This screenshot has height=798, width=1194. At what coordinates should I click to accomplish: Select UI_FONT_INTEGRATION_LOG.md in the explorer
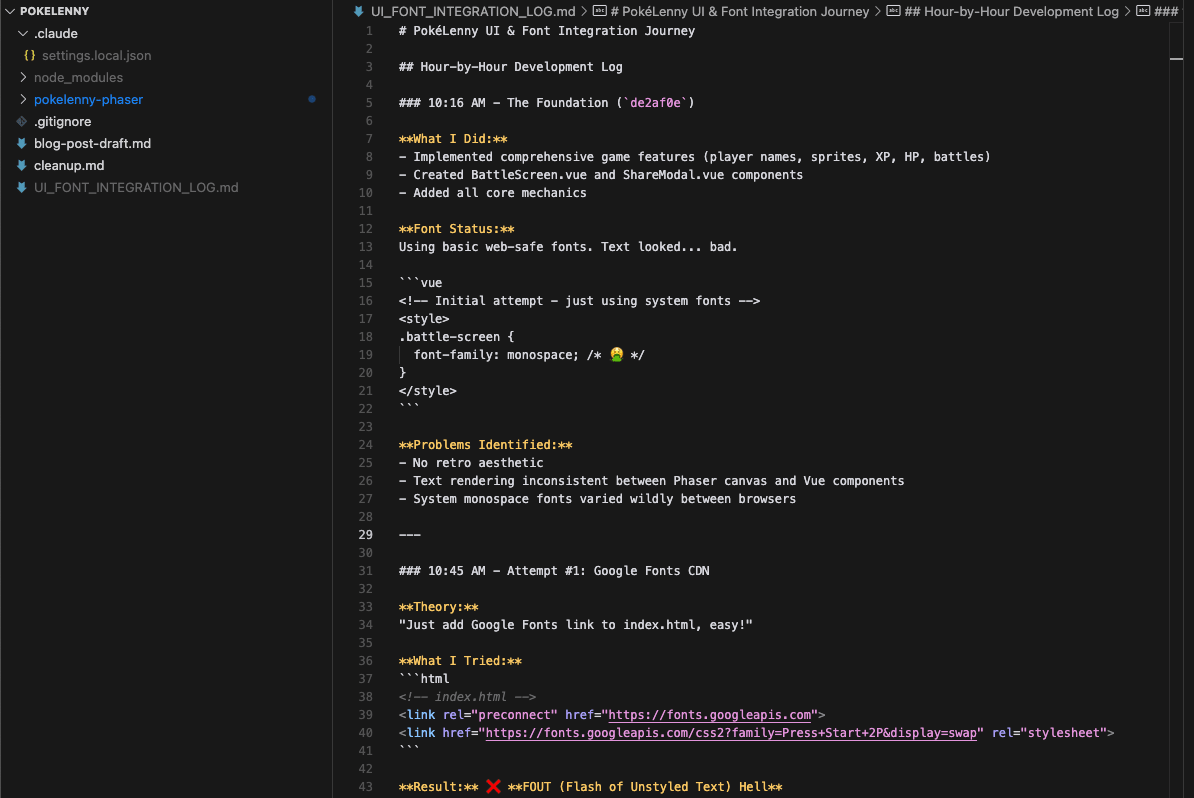pos(136,187)
